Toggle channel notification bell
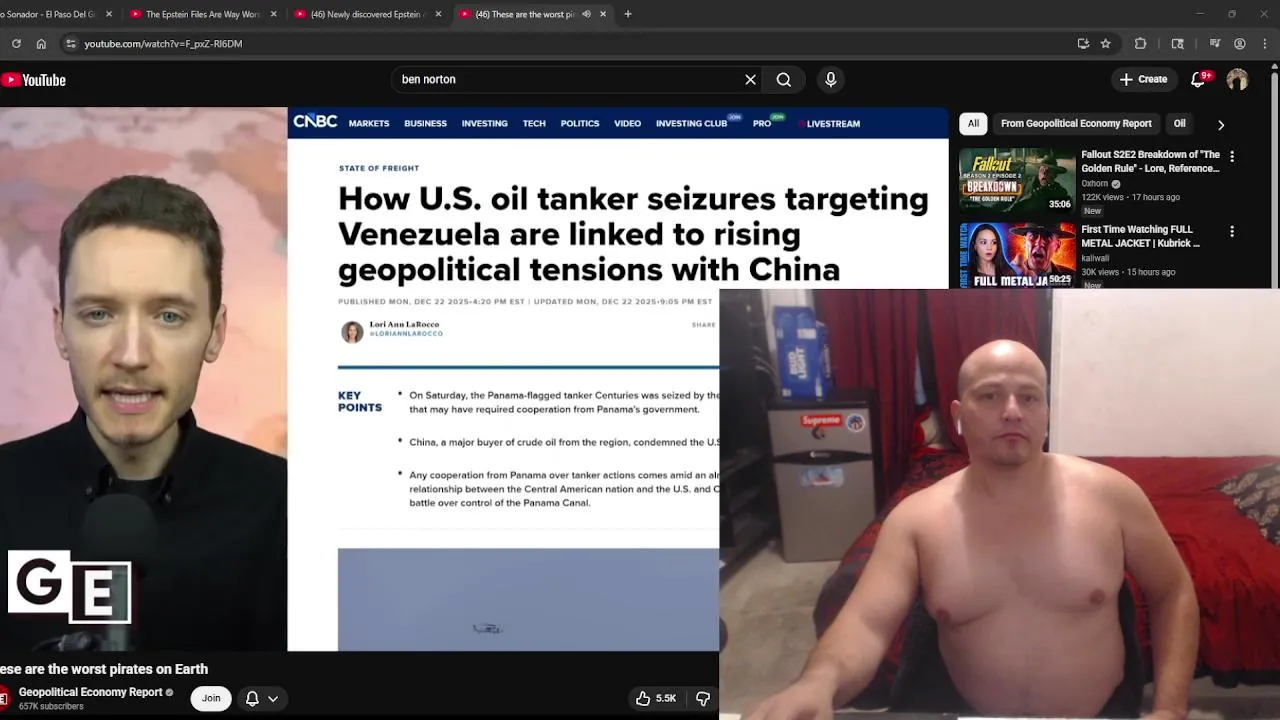 253,699
